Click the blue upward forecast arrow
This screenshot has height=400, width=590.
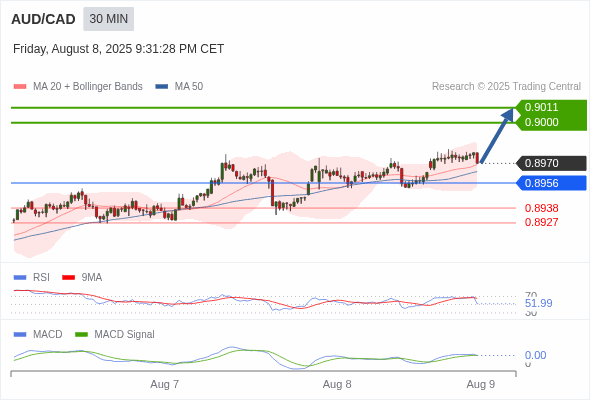click(497, 135)
